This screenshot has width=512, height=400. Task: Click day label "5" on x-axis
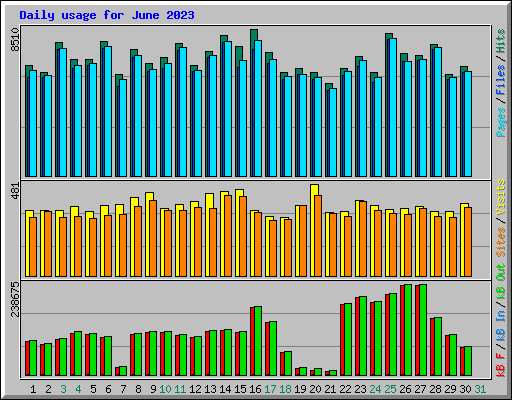click(x=93, y=389)
